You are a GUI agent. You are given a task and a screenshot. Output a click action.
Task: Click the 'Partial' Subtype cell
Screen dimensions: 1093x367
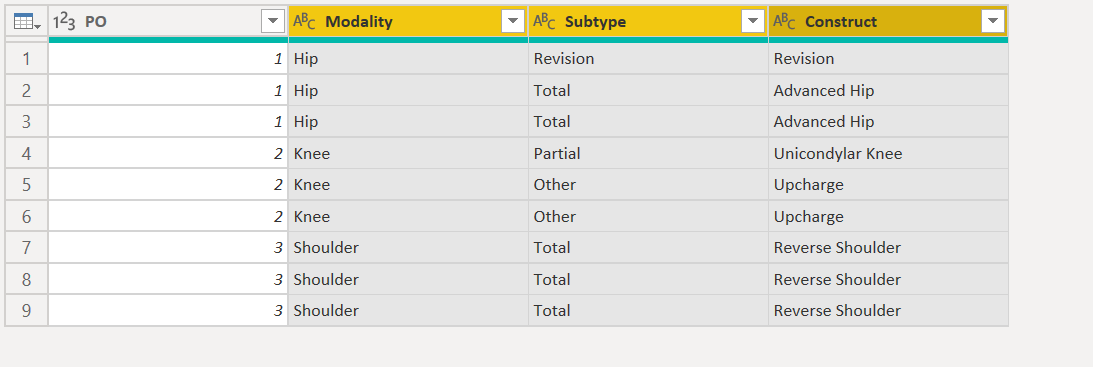click(648, 153)
